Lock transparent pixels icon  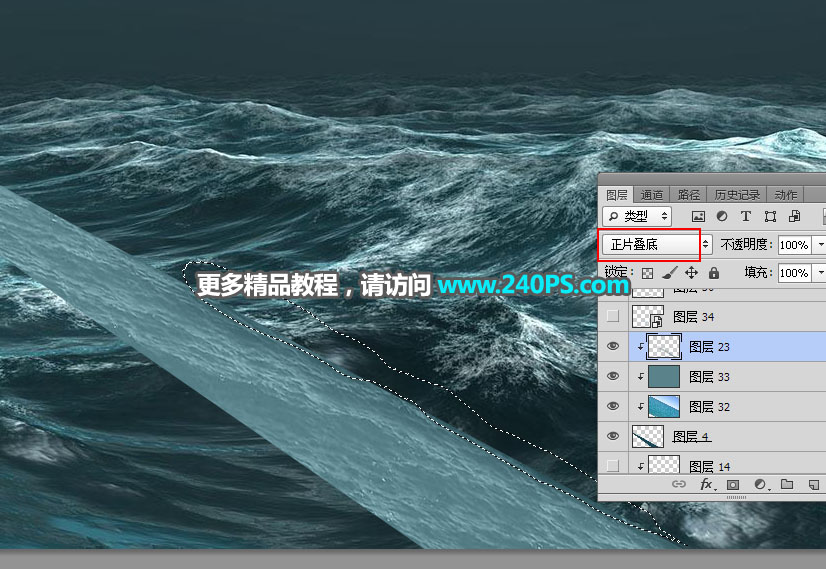click(647, 273)
